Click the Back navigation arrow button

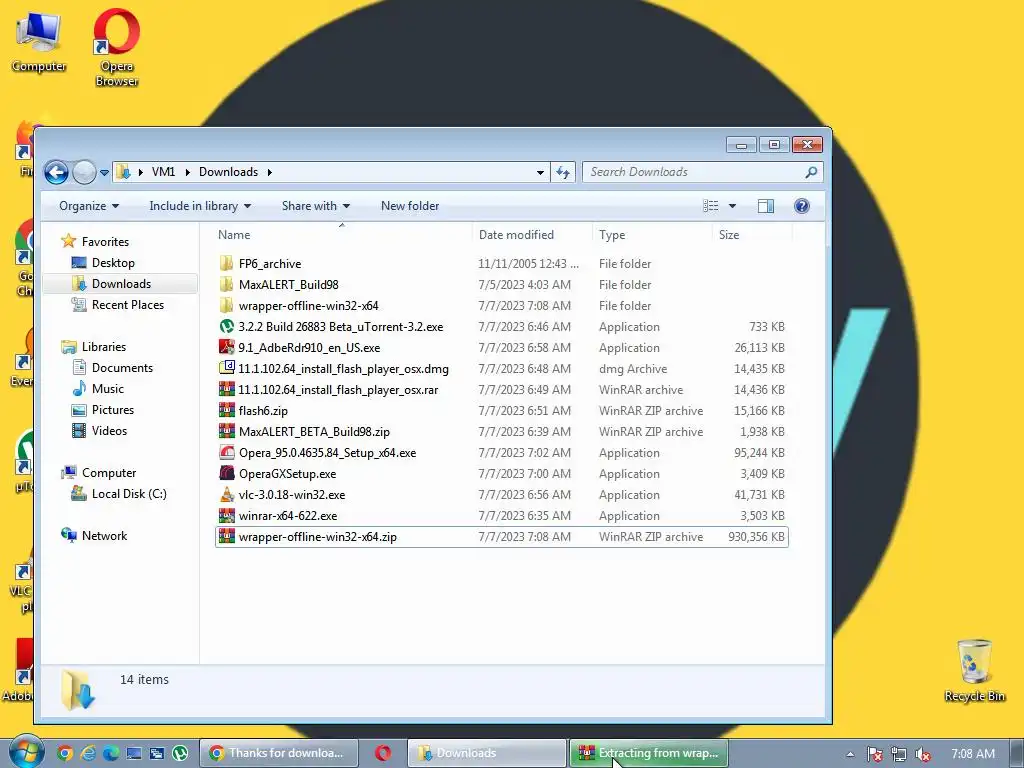click(x=56, y=172)
